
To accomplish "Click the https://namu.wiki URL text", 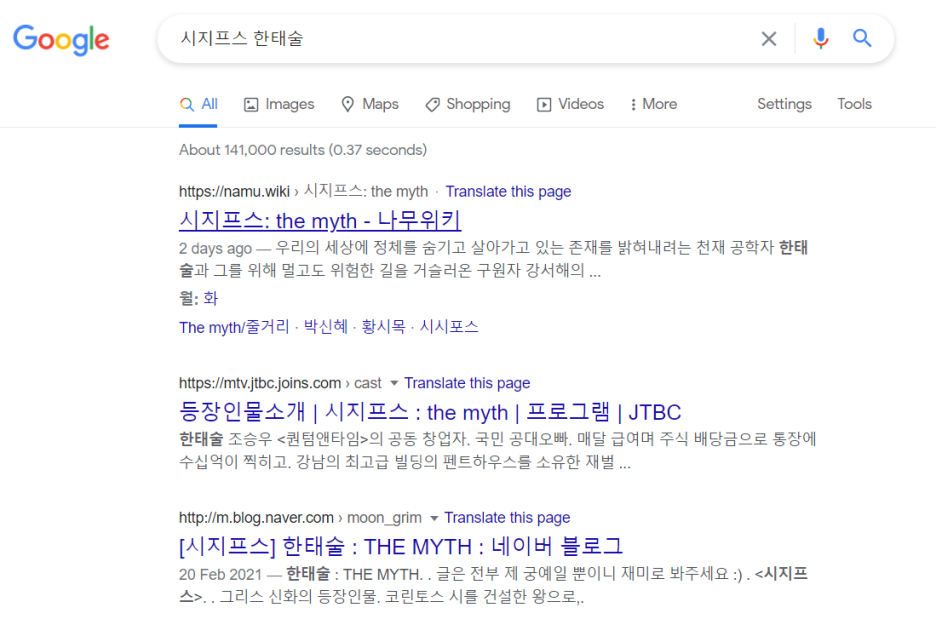I will 234,192.
